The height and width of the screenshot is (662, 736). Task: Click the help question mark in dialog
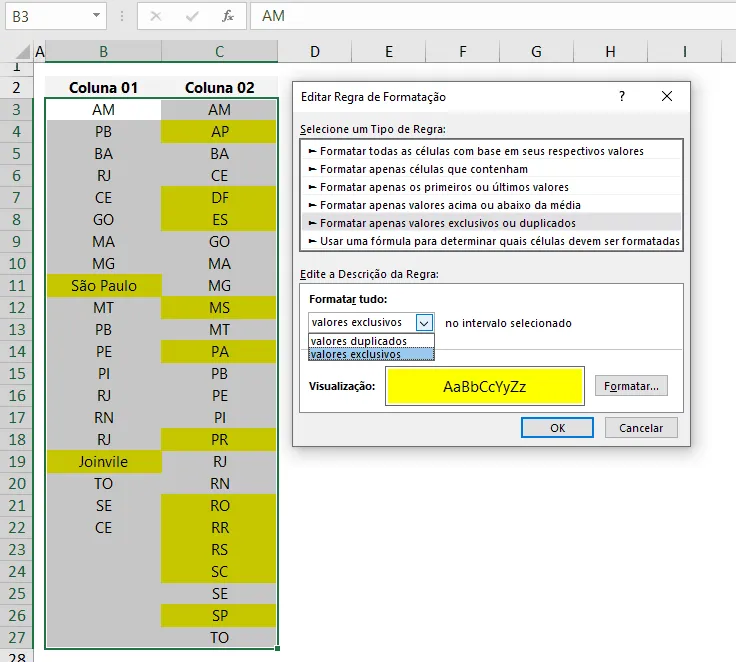[x=622, y=96]
